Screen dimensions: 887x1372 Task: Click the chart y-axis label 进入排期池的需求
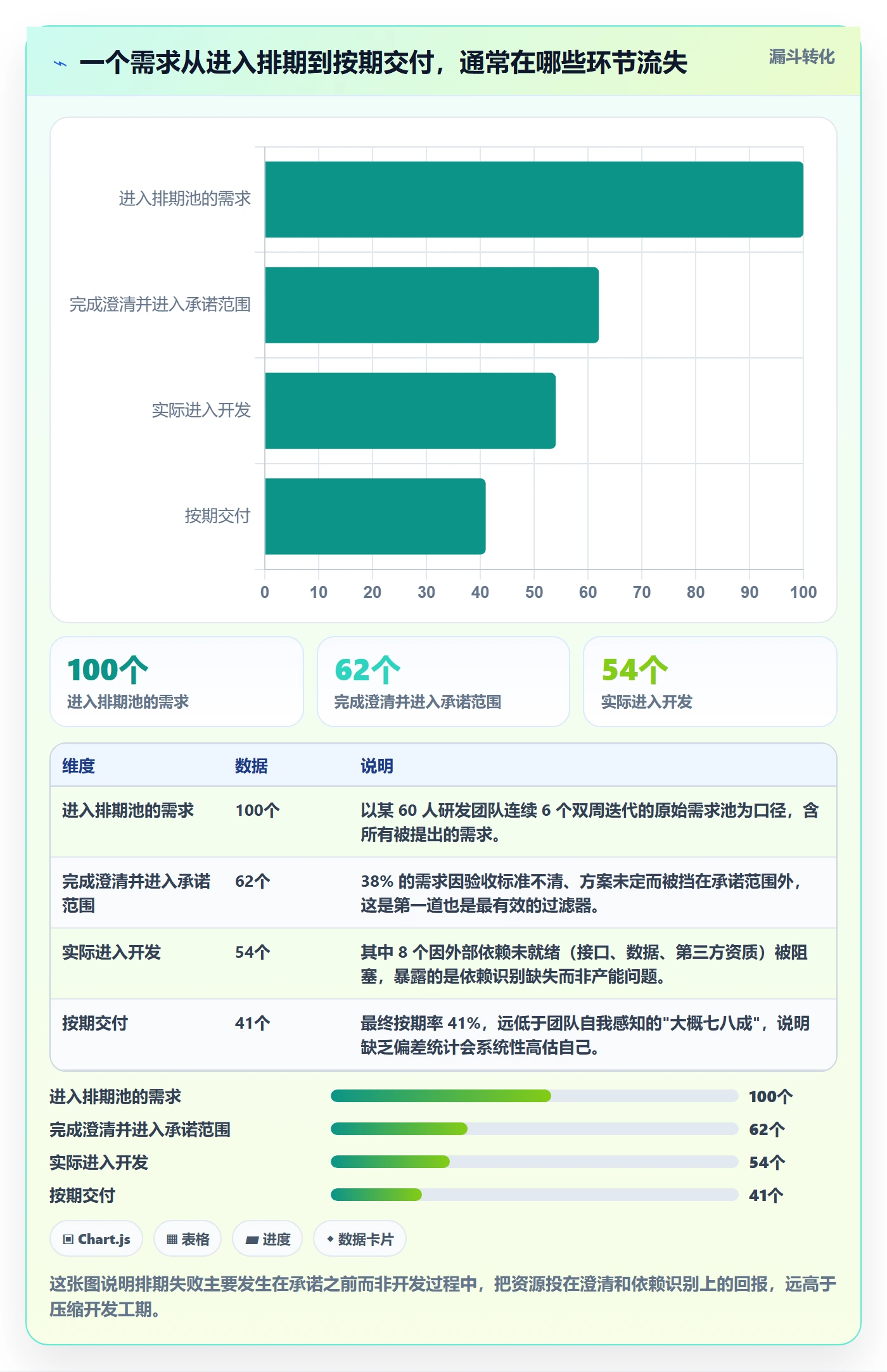click(x=184, y=199)
